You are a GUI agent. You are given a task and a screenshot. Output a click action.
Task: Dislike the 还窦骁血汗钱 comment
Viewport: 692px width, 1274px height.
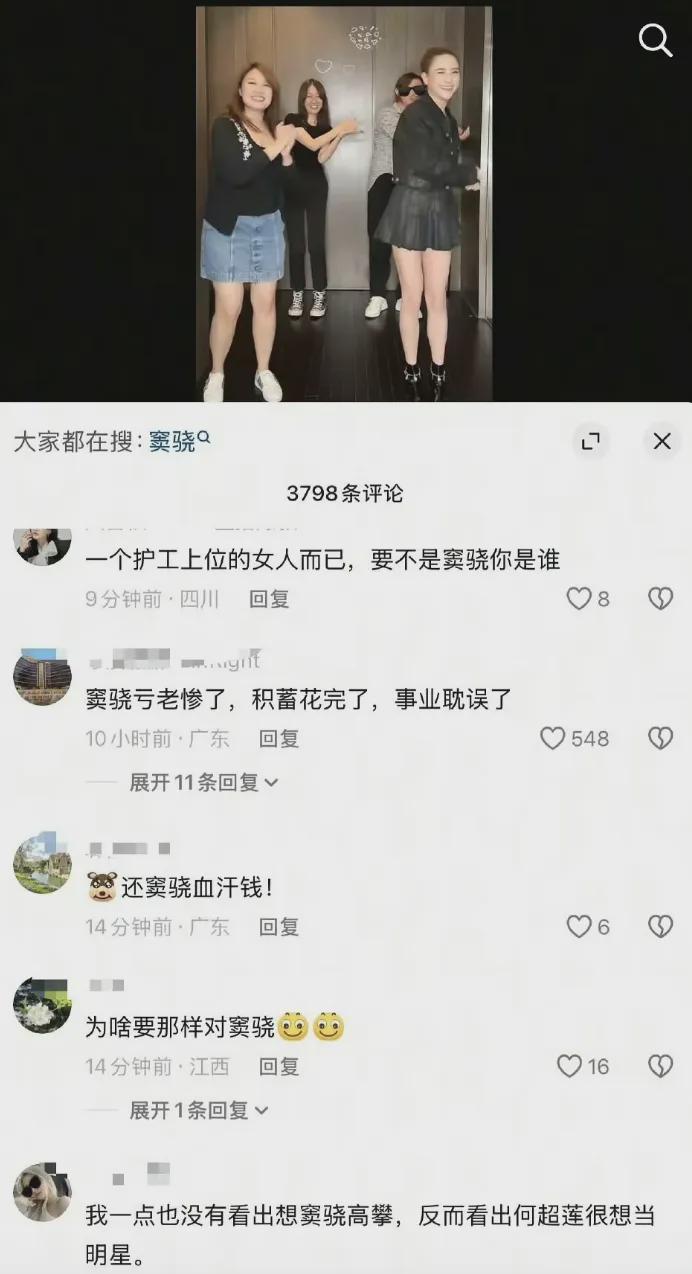tap(660, 927)
